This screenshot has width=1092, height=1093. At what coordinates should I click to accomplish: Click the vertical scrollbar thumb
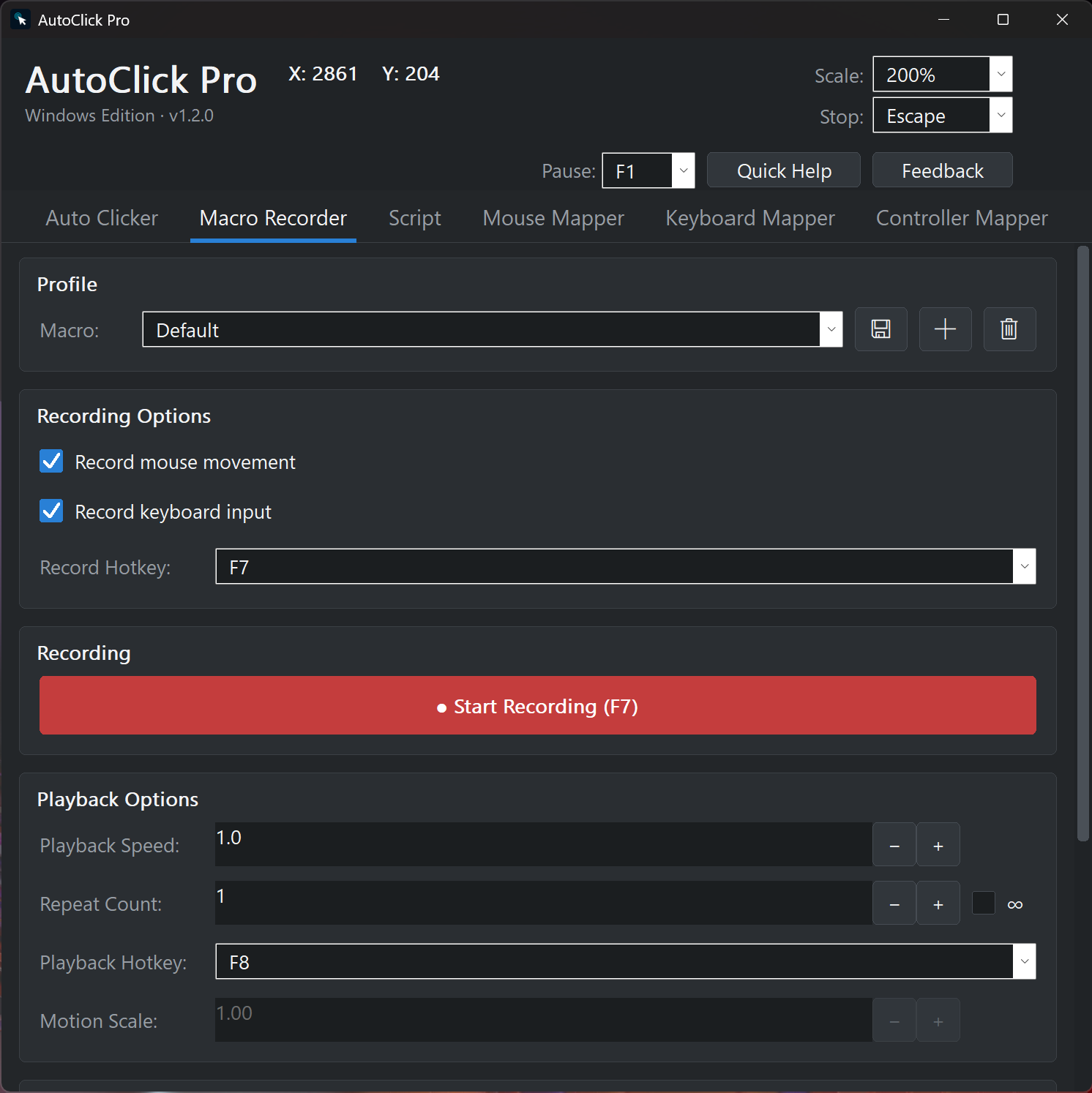[x=1083, y=544]
